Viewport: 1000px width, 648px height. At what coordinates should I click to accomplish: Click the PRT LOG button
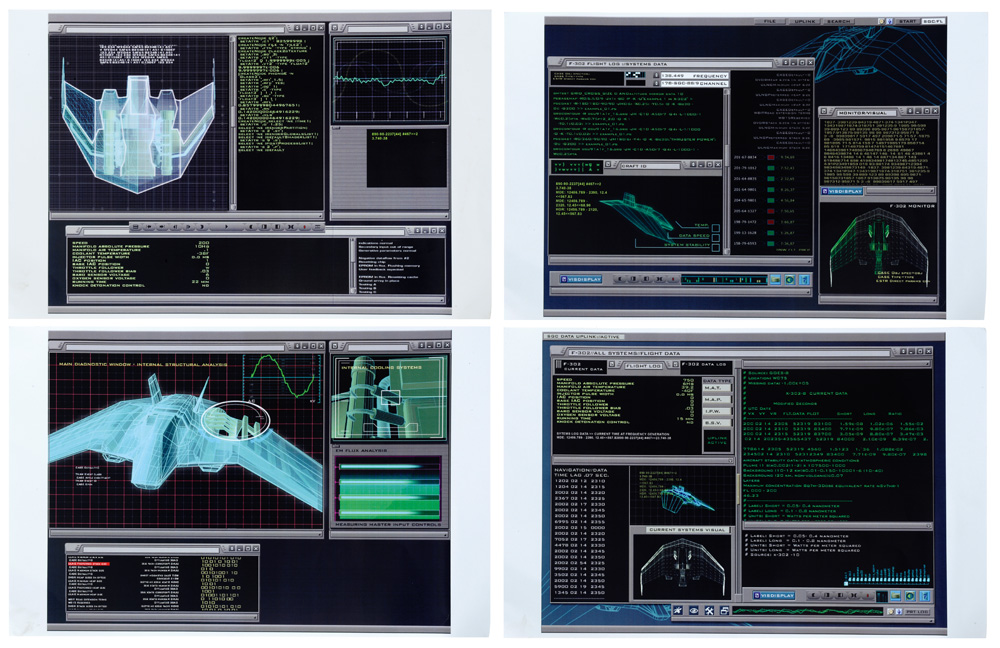click(916, 612)
